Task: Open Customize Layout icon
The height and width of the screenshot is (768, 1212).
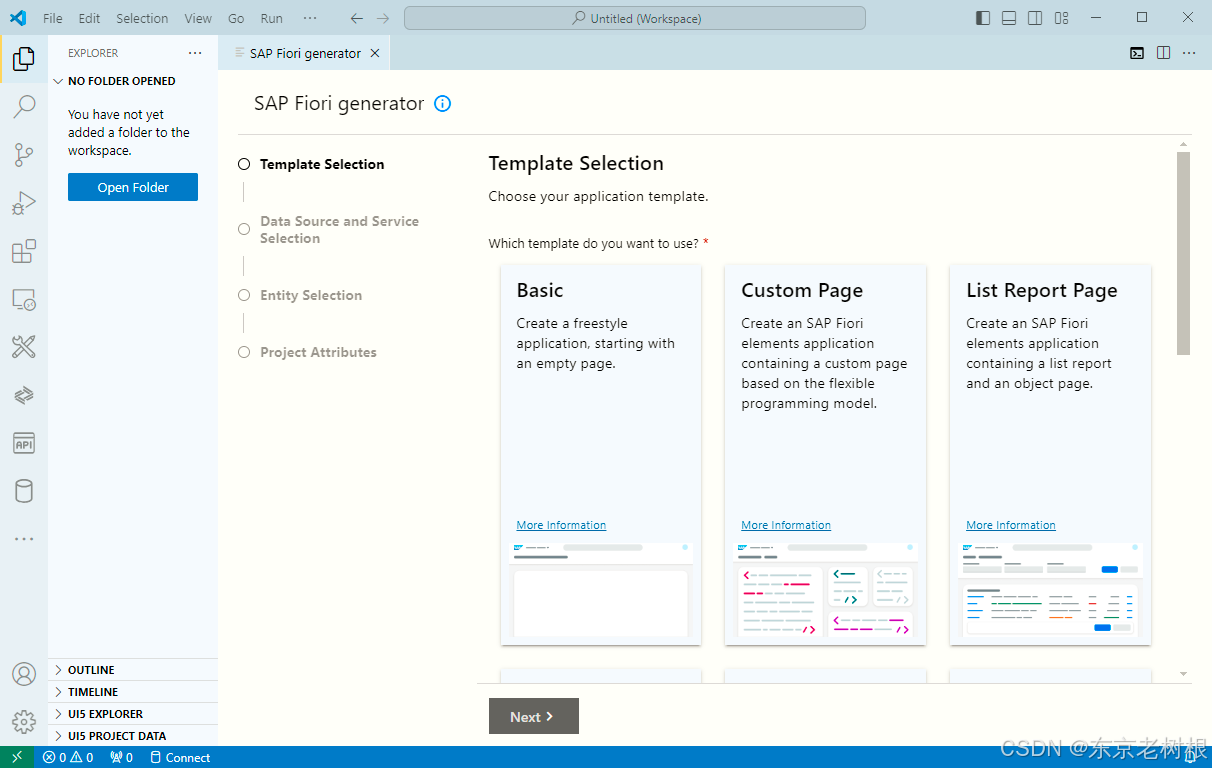Action: [x=1061, y=18]
